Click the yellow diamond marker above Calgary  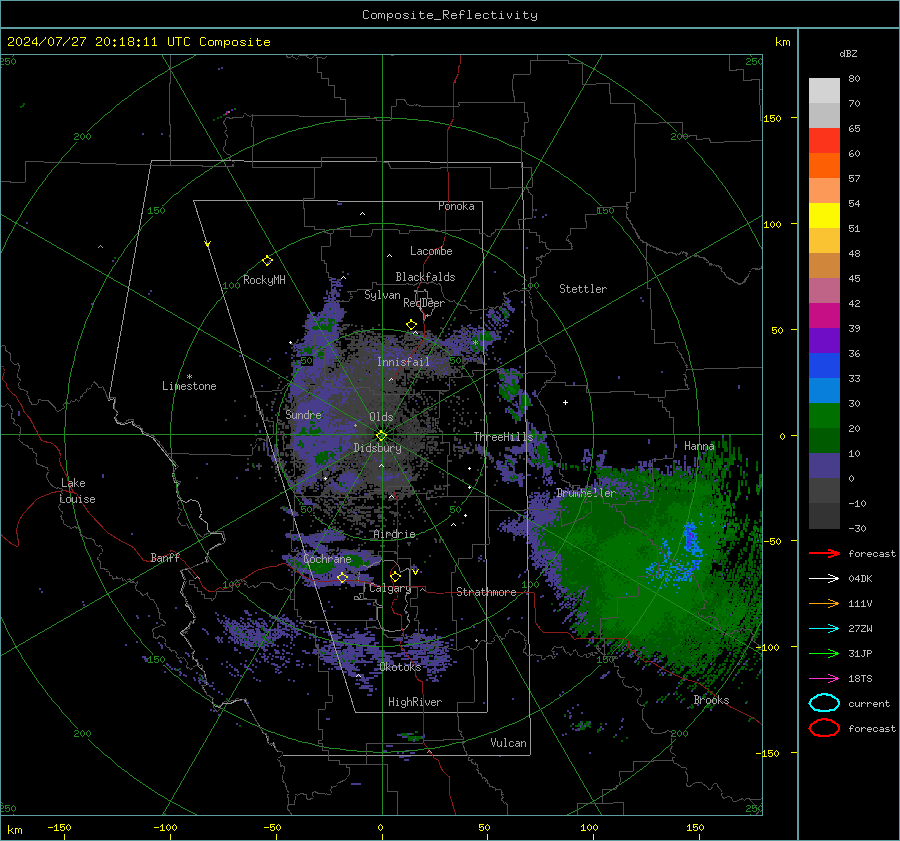click(395, 576)
